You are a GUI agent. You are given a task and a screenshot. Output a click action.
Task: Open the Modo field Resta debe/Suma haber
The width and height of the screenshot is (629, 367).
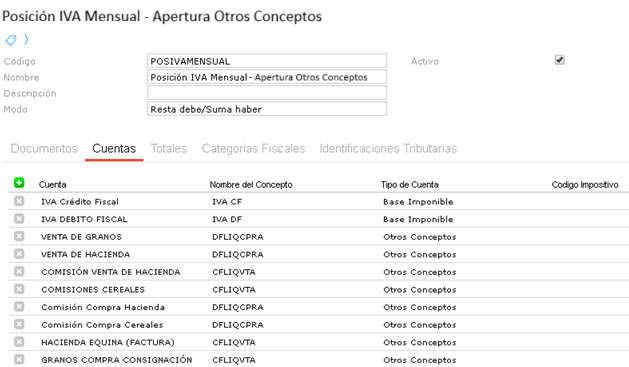tap(267, 109)
